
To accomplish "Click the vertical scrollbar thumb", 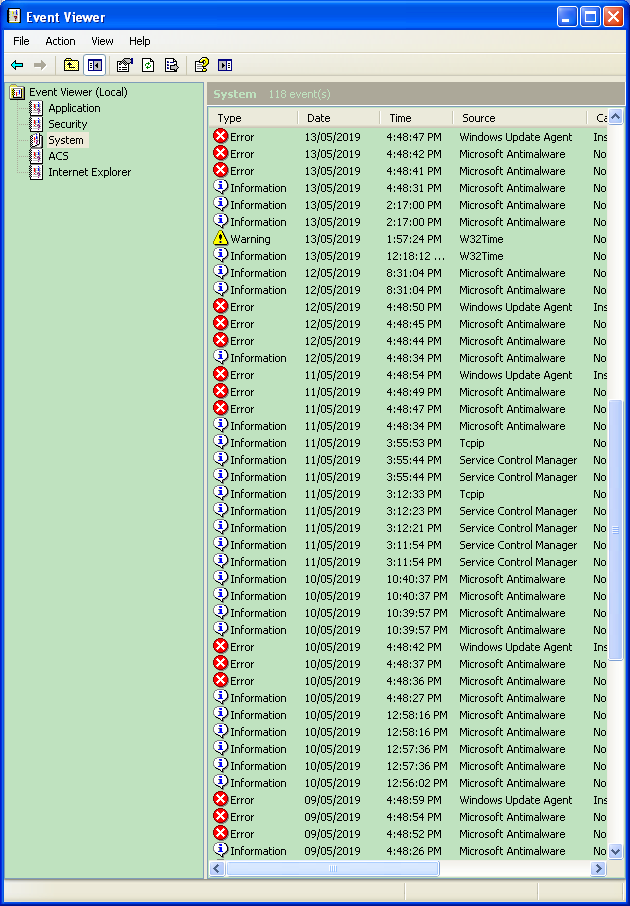I will point(616,529).
